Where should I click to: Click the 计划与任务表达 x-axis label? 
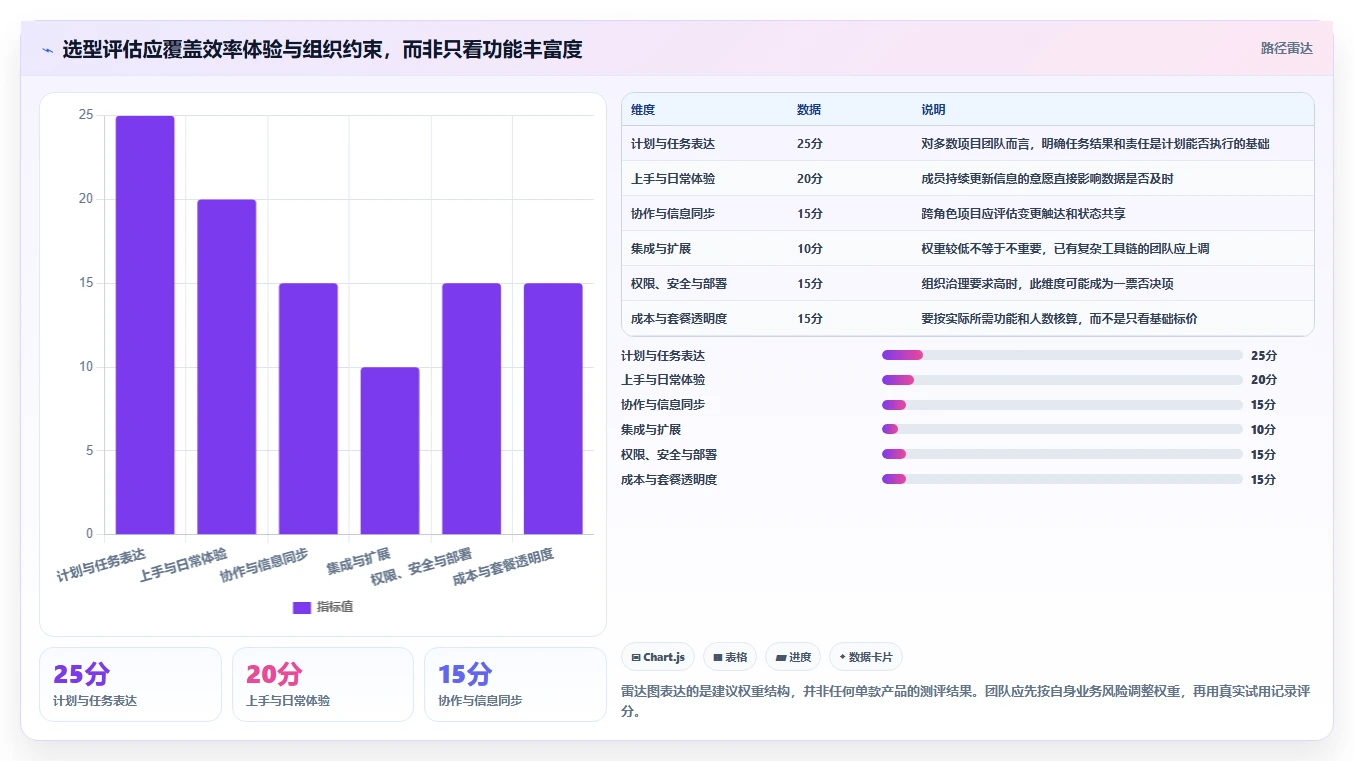tap(101, 565)
